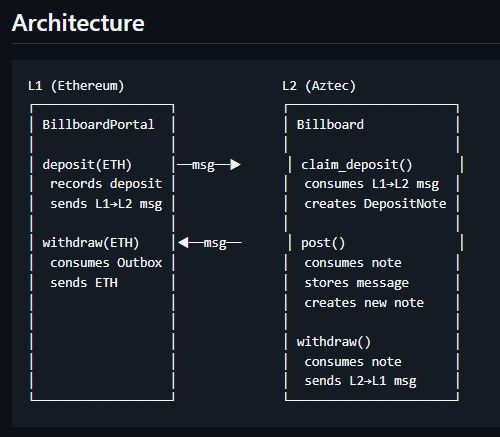Click withdraw() in the Billboard box

pos(334,342)
